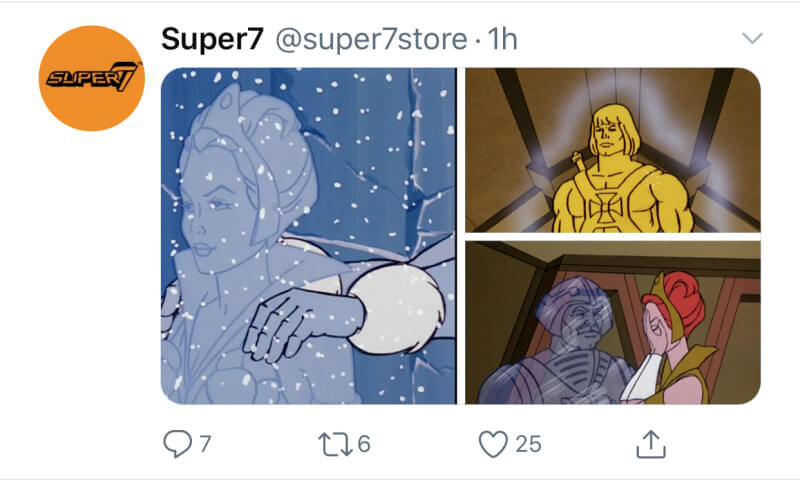Click the like count 25

click(x=528, y=444)
